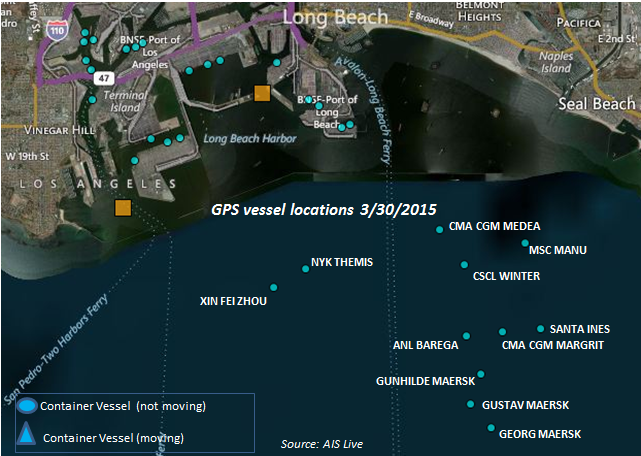
Task: Click the CMA CGM MEDEA vessel dot
Action: pyautogui.click(x=439, y=229)
